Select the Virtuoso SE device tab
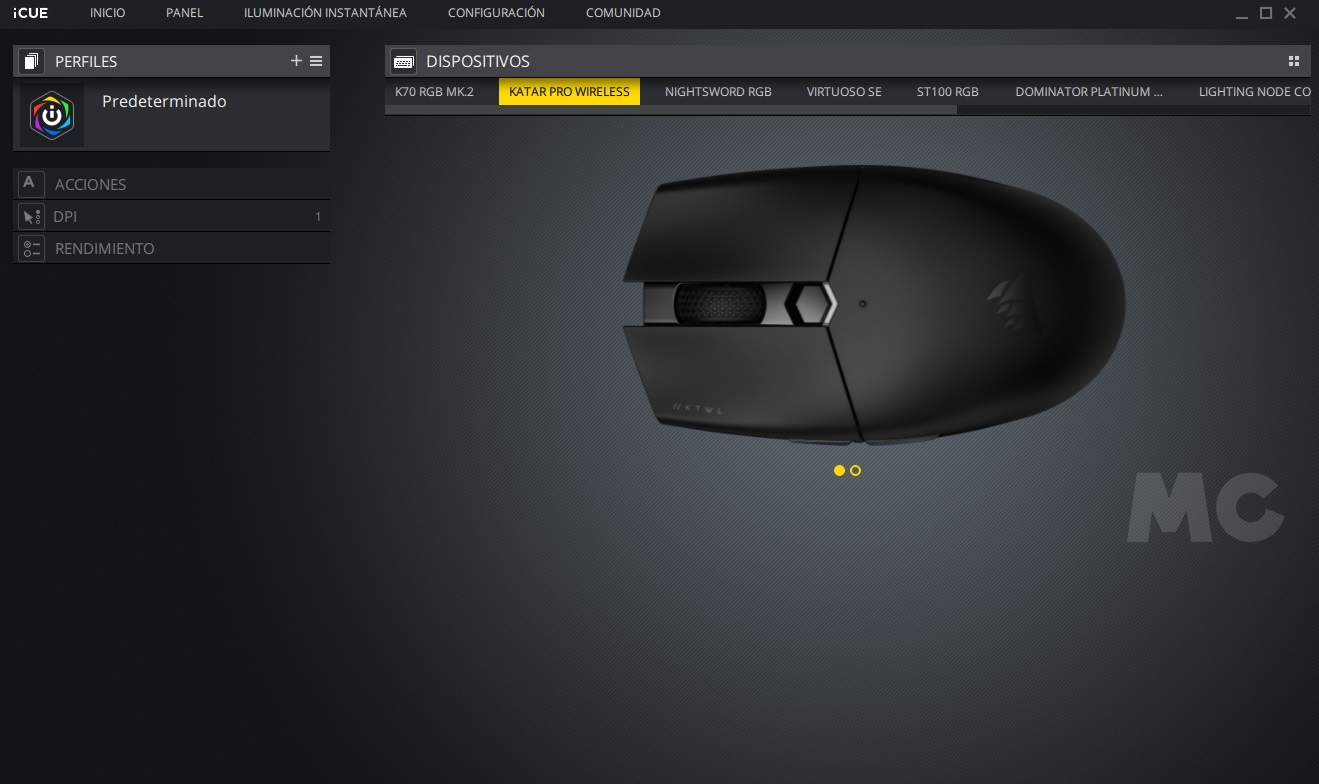Image resolution: width=1319 pixels, height=784 pixels. point(844,92)
